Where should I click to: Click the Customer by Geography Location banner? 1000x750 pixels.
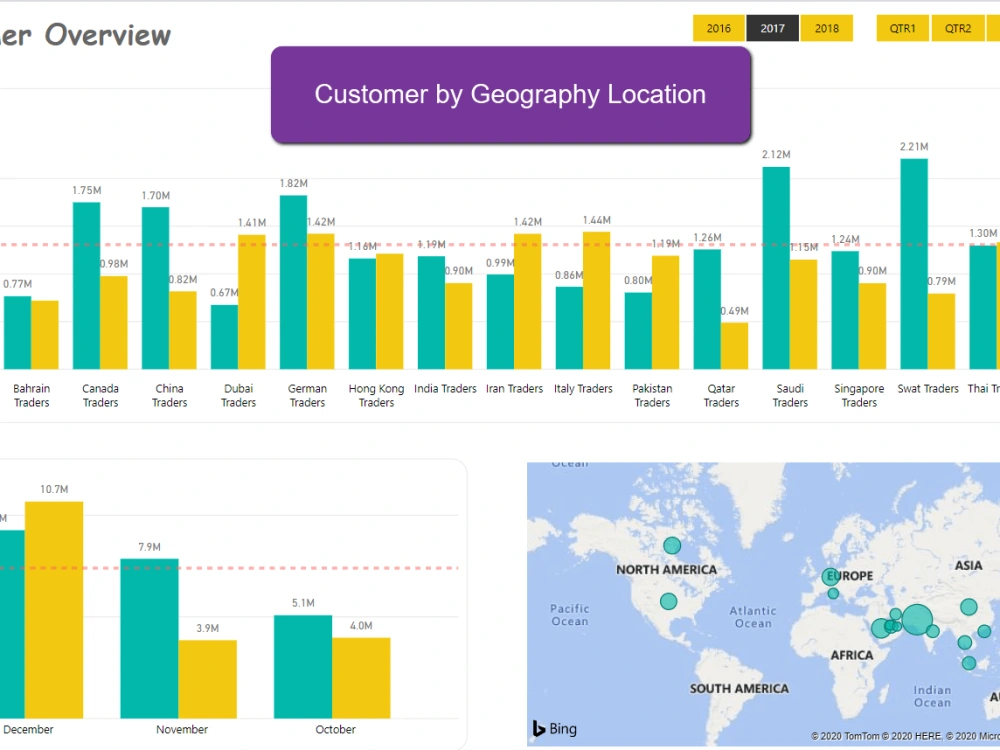point(510,95)
